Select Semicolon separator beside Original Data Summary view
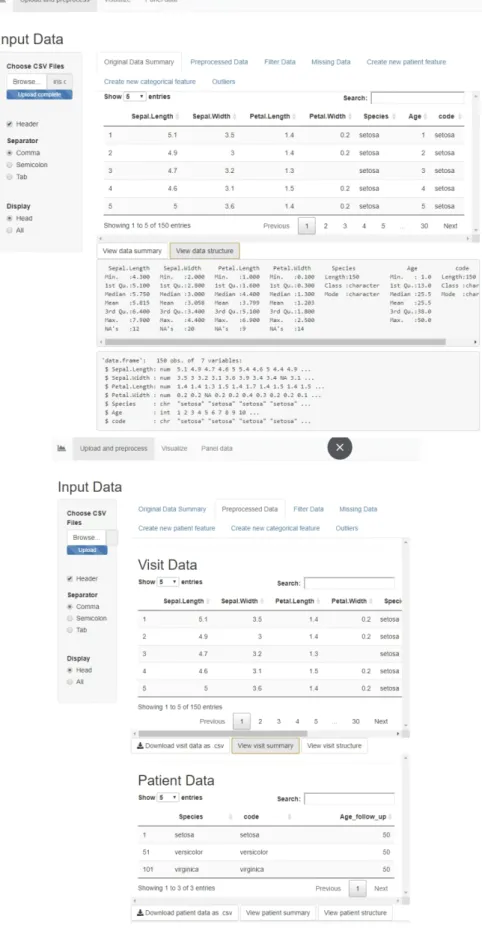The image size is (482, 937). (10, 165)
